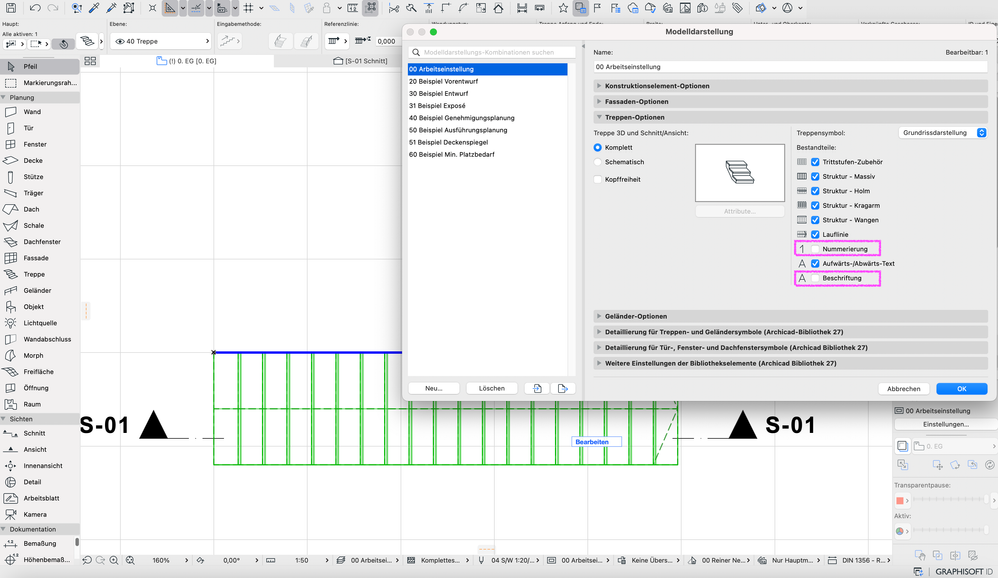Screen dimensions: 998x578
Task: Expand Weitere Einstellungen der Bibliothekselemente
Action: tap(791, 363)
